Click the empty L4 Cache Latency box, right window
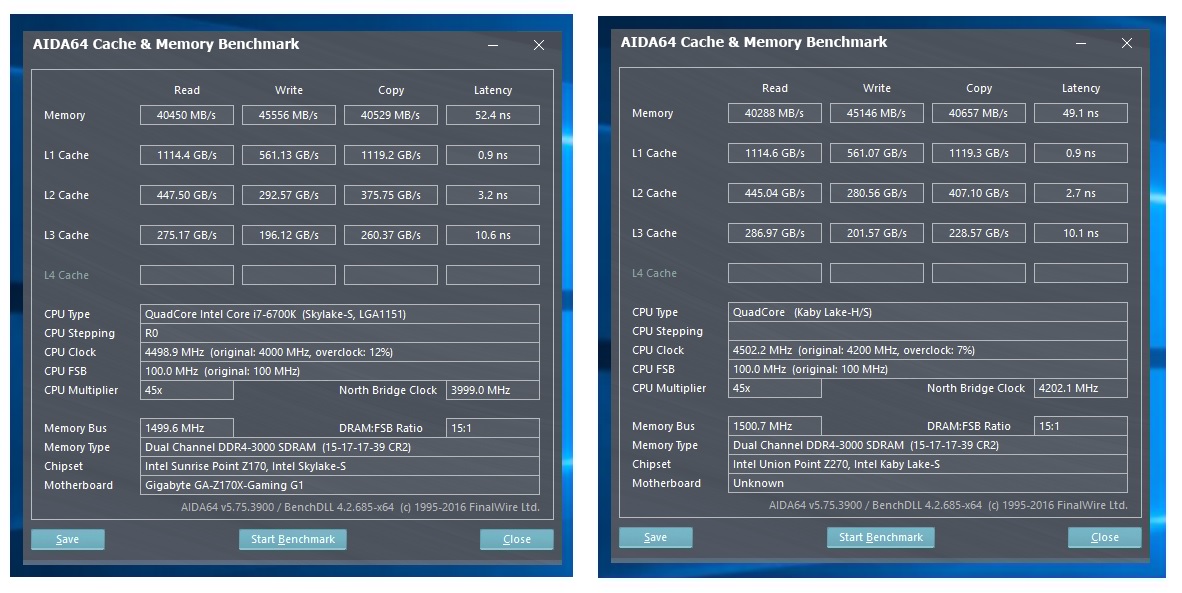1182x593 pixels. pos(1081,273)
